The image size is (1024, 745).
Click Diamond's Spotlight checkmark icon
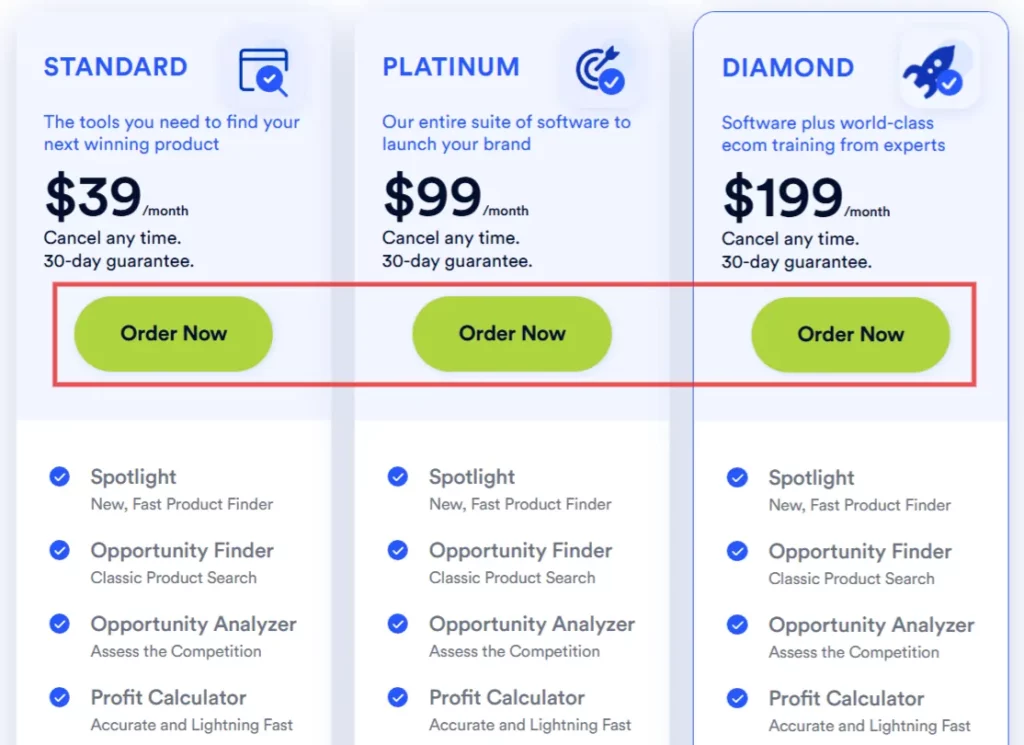[x=738, y=478]
